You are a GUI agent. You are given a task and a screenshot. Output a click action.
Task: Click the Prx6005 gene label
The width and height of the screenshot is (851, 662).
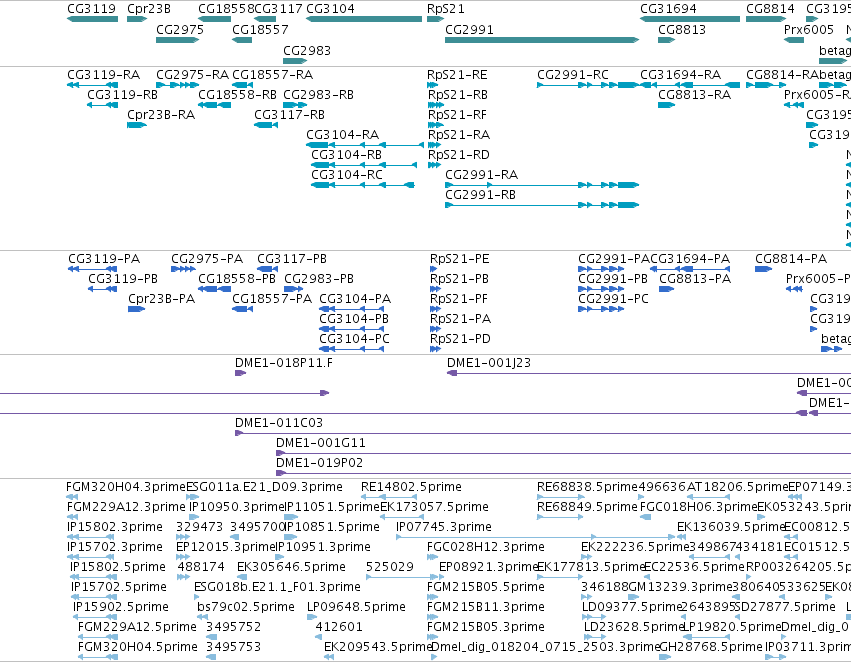point(809,29)
